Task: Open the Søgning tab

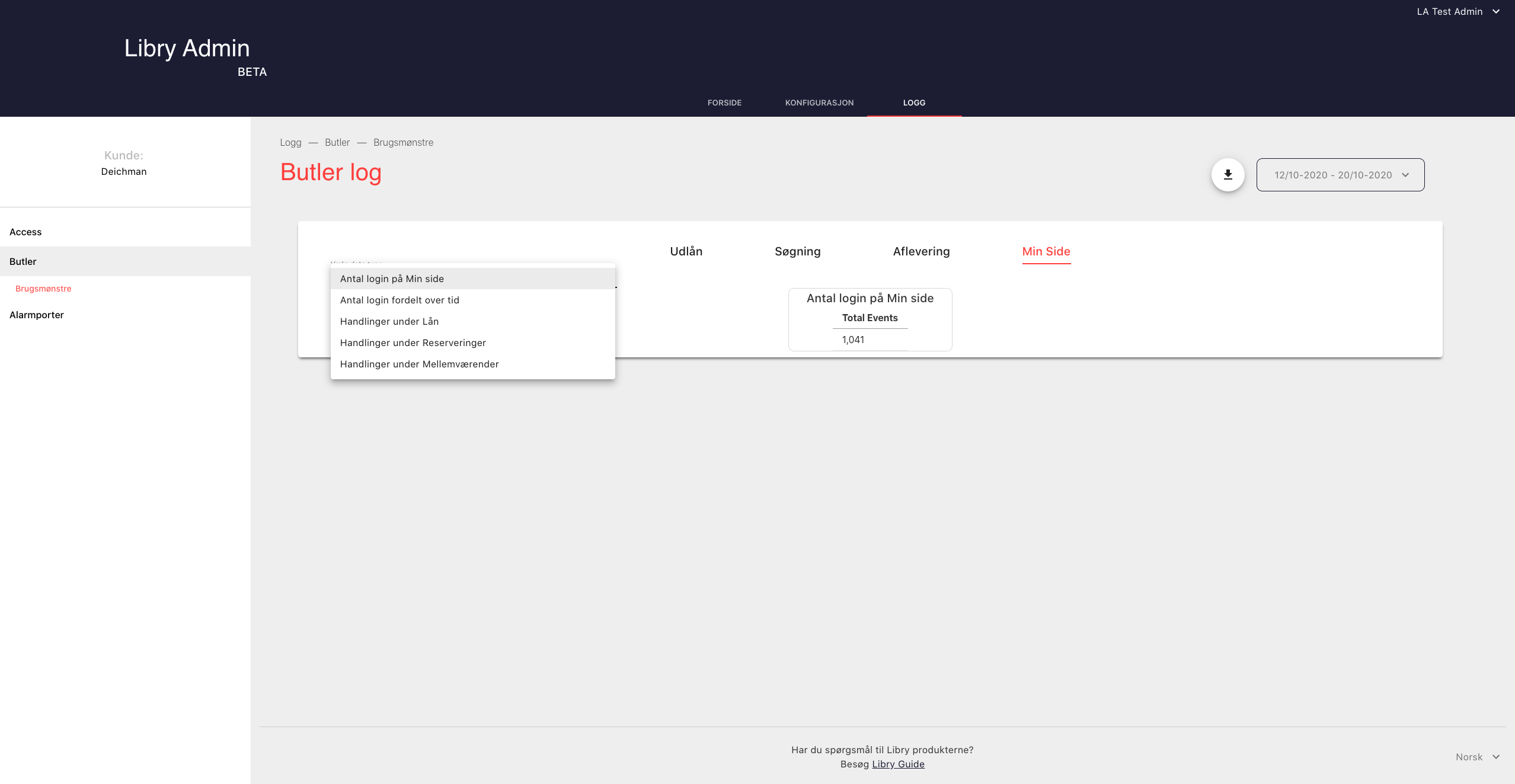Action: pyautogui.click(x=797, y=251)
